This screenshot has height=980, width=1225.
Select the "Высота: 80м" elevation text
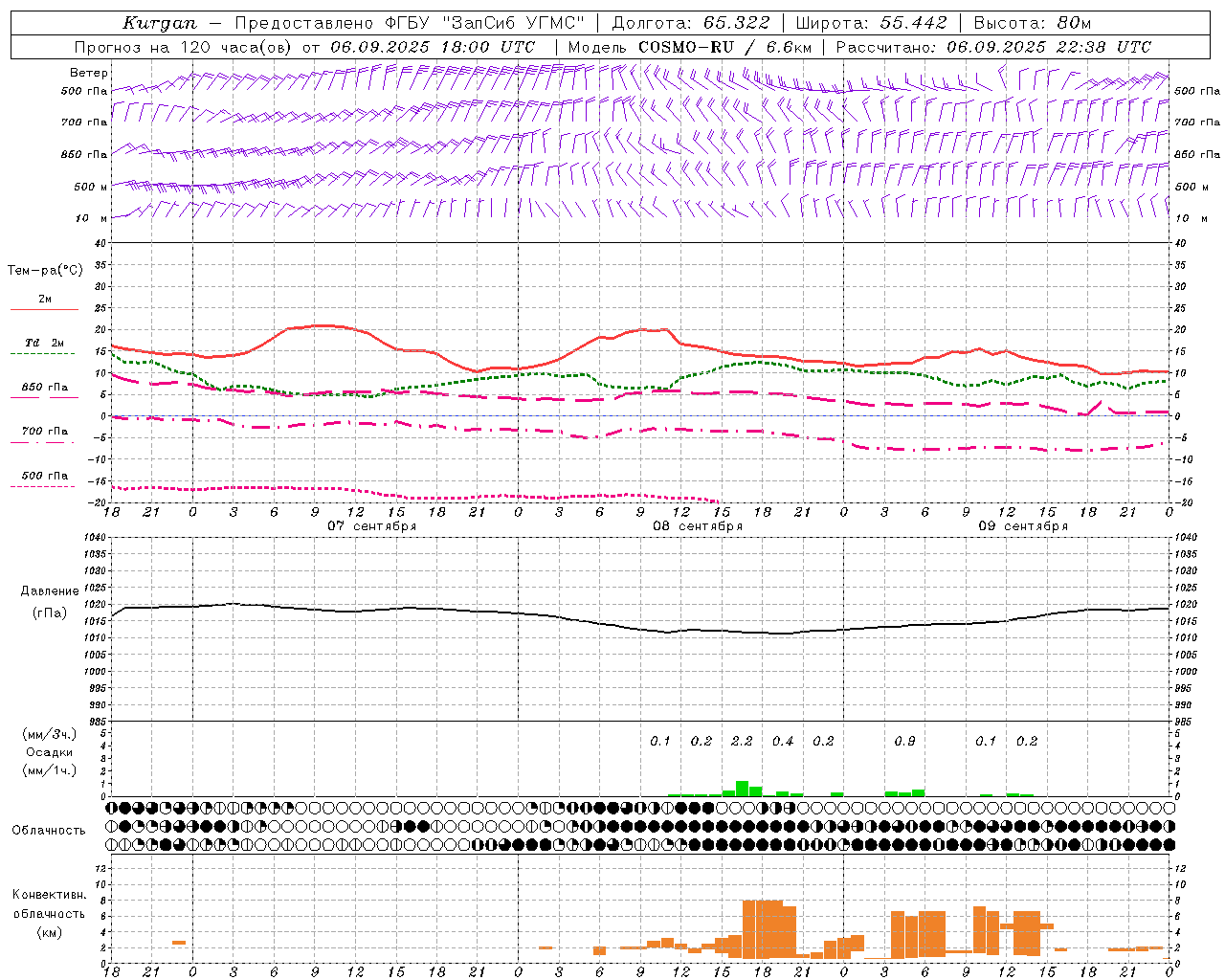tap(1033, 23)
